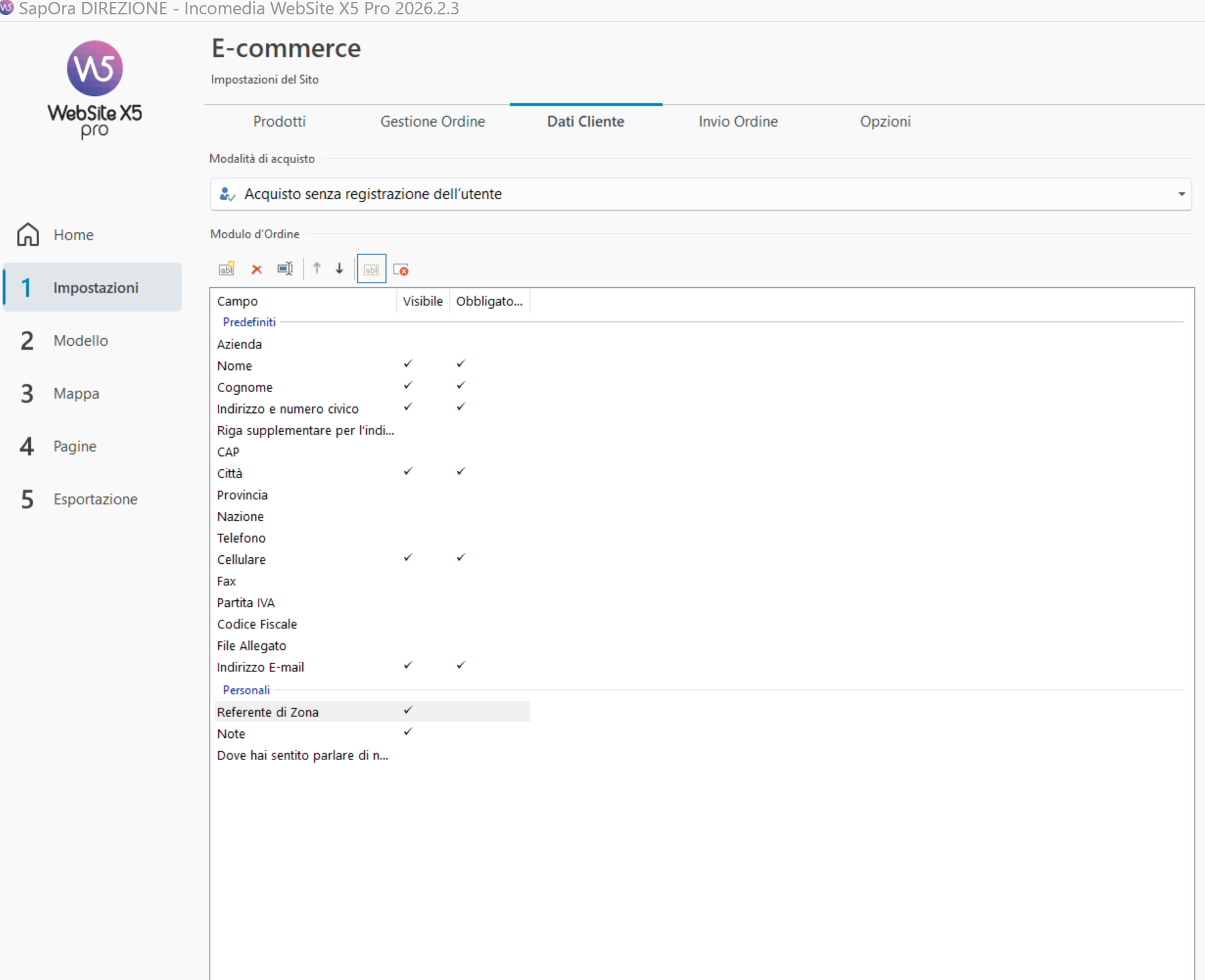Image resolution: width=1205 pixels, height=980 pixels.
Task: Click the WebSite X5 Pro logo
Action: 95,89
